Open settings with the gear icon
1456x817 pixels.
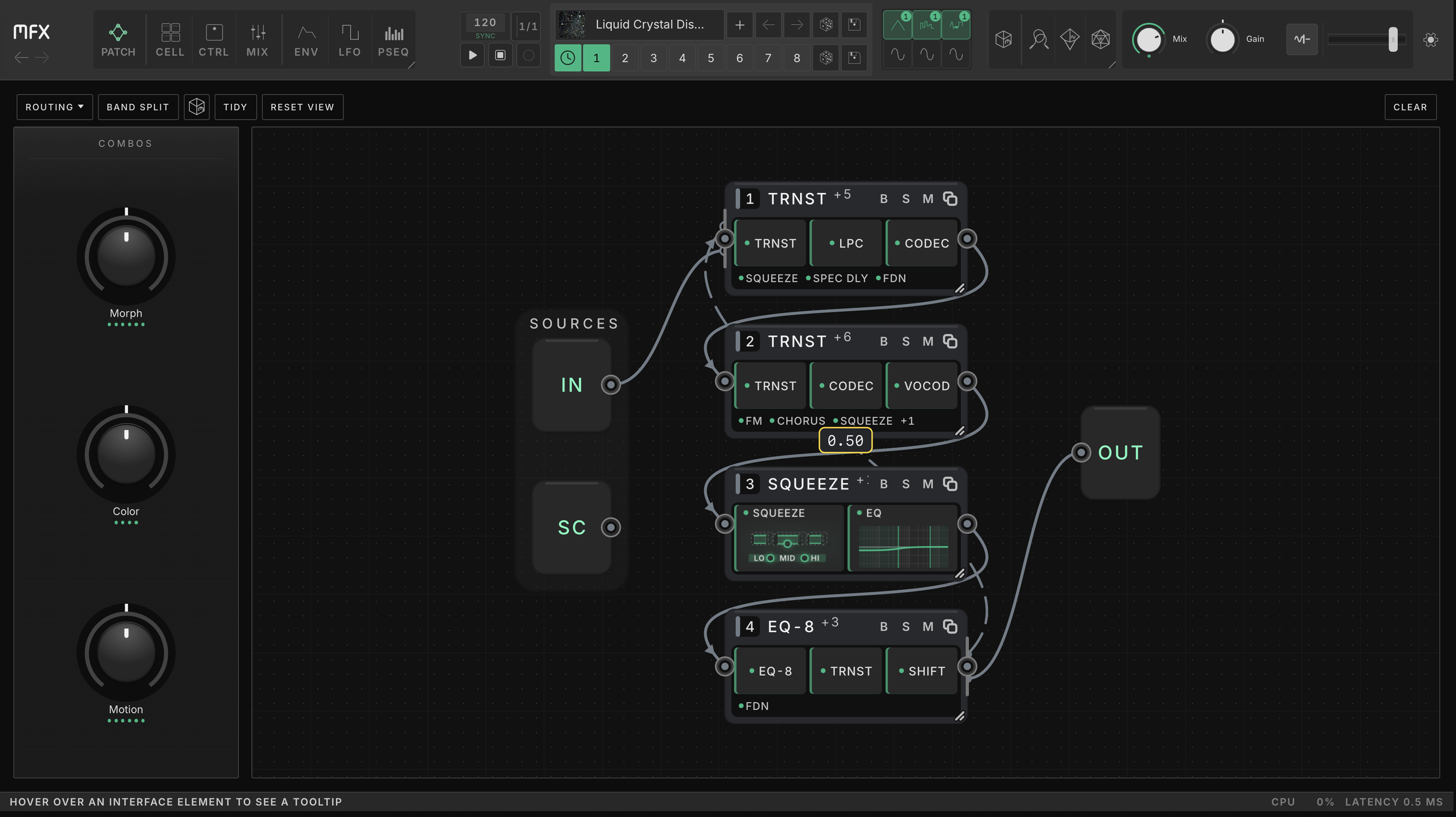pyautogui.click(x=1430, y=40)
